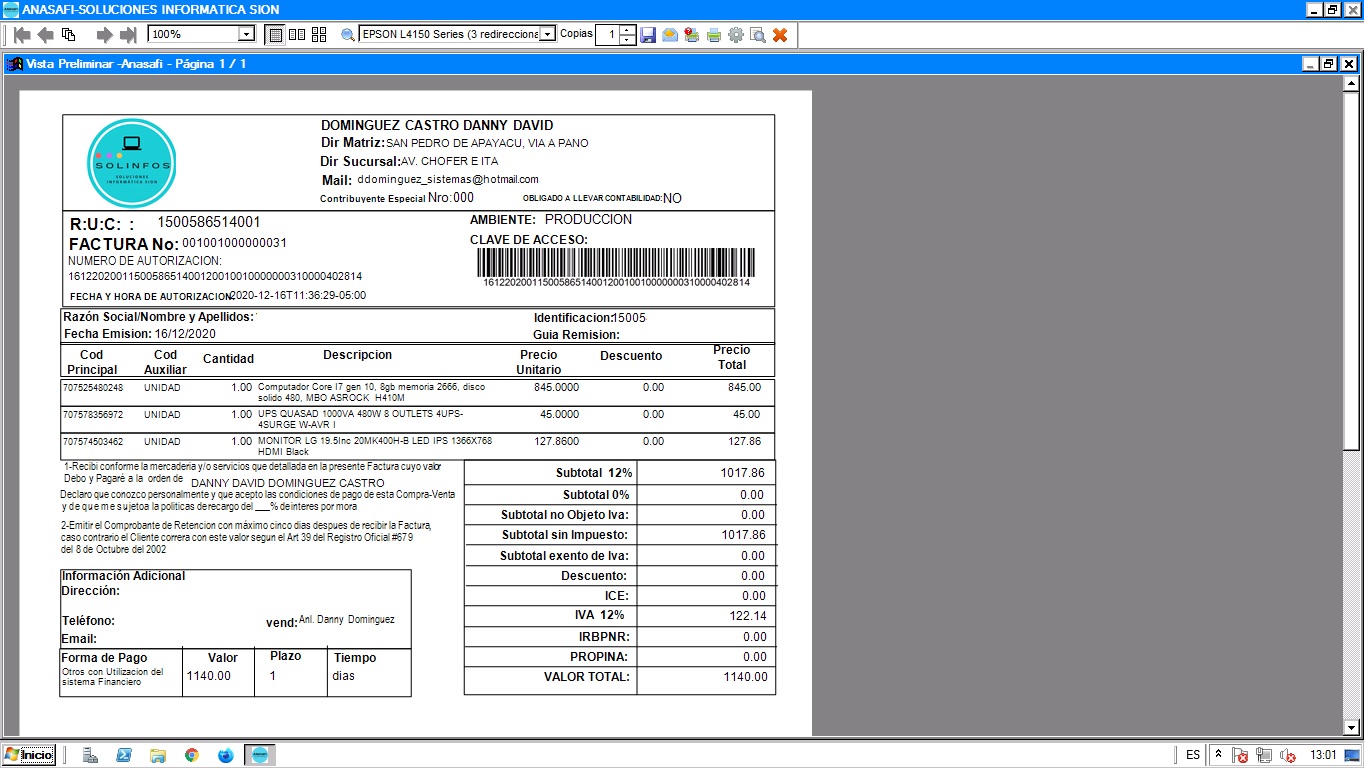The height and width of the screenshot is (768, 1364).
Task: Expand the EPSON L4150 printer dropdown
Action: (547, 35)
